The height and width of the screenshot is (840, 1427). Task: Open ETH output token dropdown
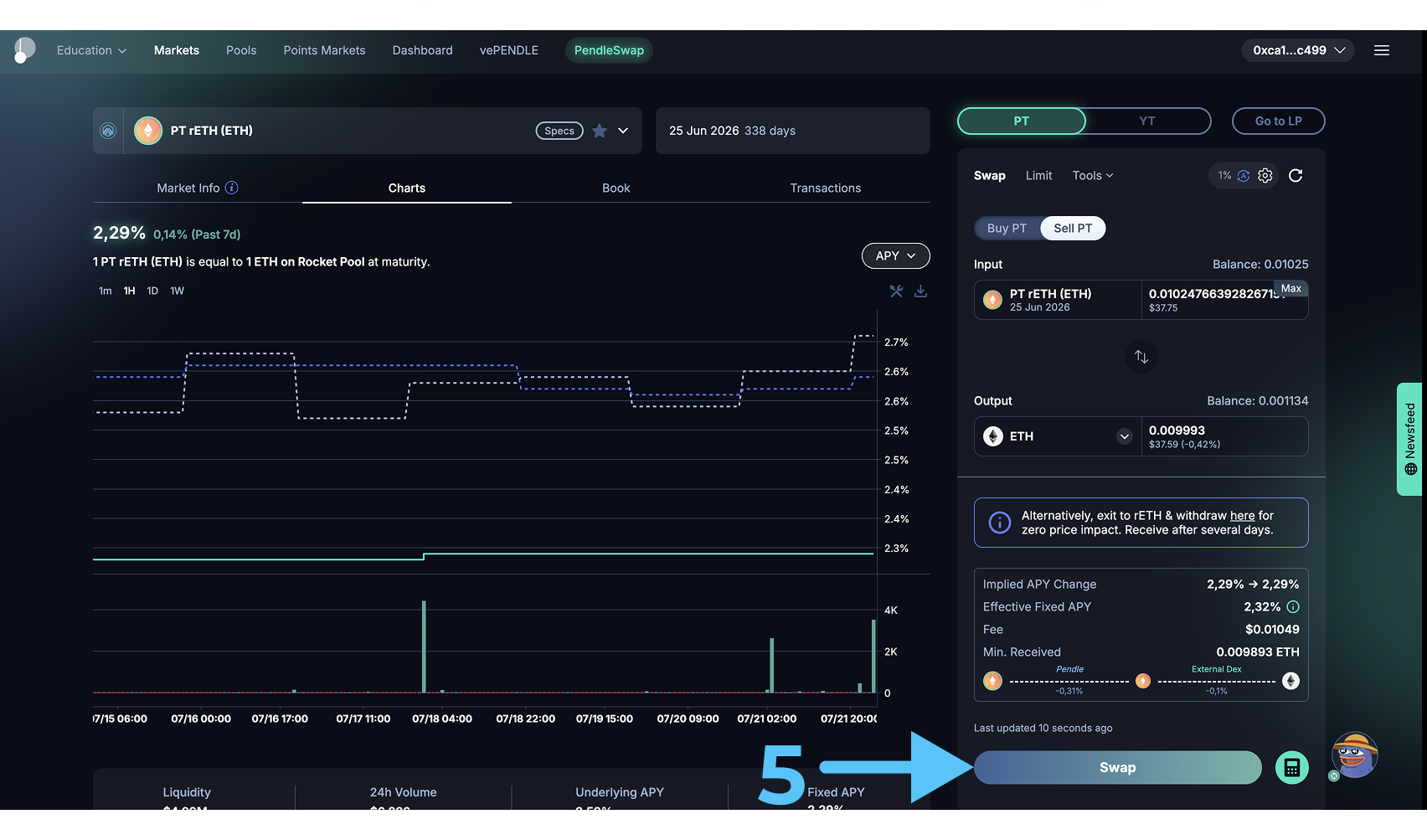click(1124, 436)
